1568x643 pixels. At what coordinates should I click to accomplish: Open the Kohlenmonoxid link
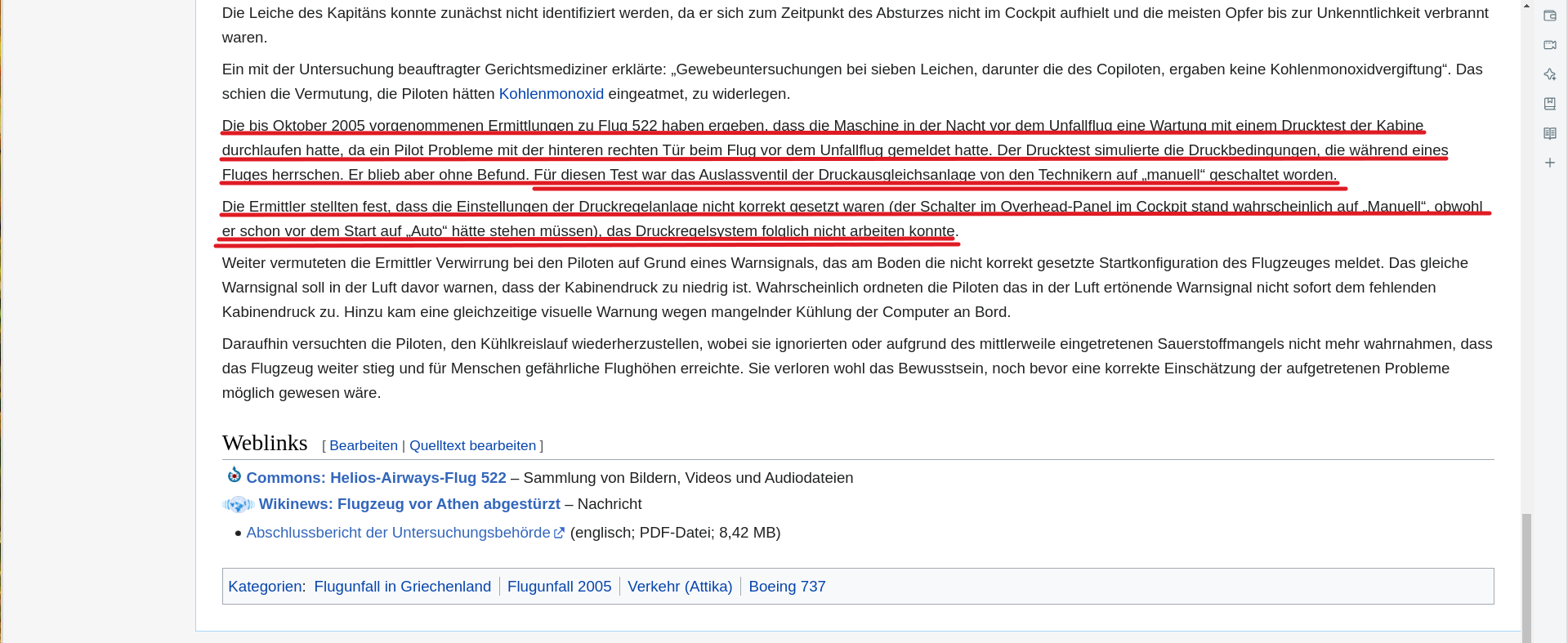click(552, 94)
